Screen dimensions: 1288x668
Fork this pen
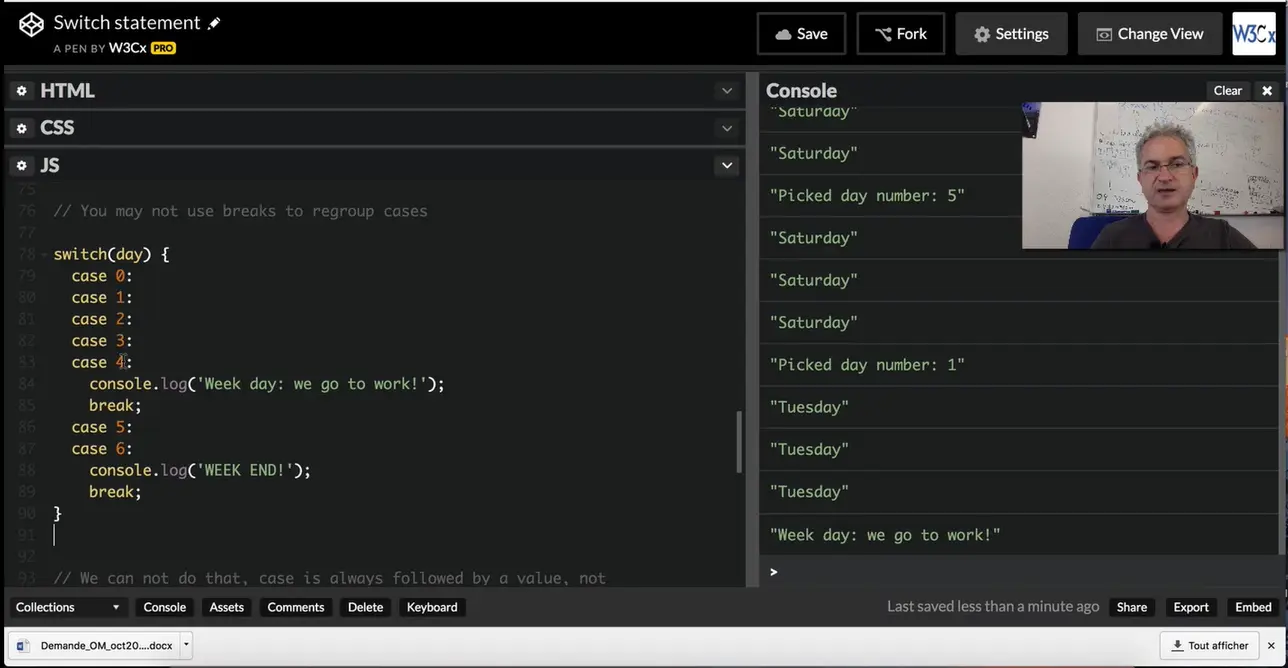pos(900,34)
